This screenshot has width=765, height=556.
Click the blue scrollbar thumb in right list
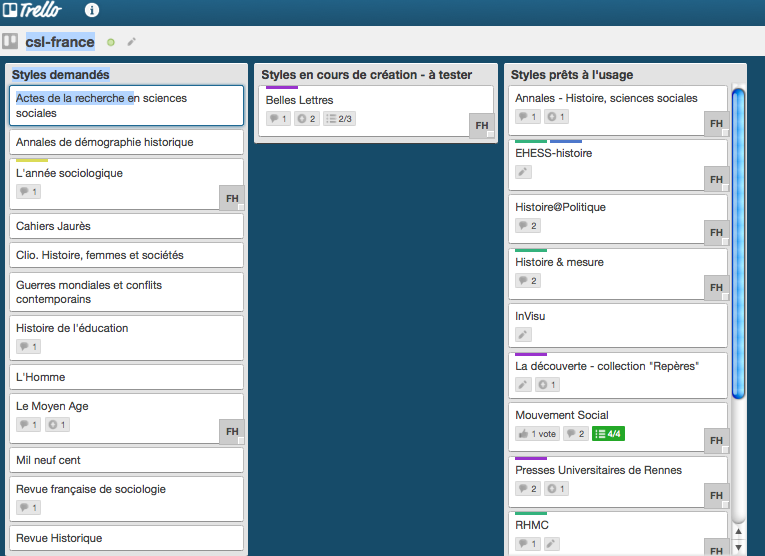(x=739, y=243)
